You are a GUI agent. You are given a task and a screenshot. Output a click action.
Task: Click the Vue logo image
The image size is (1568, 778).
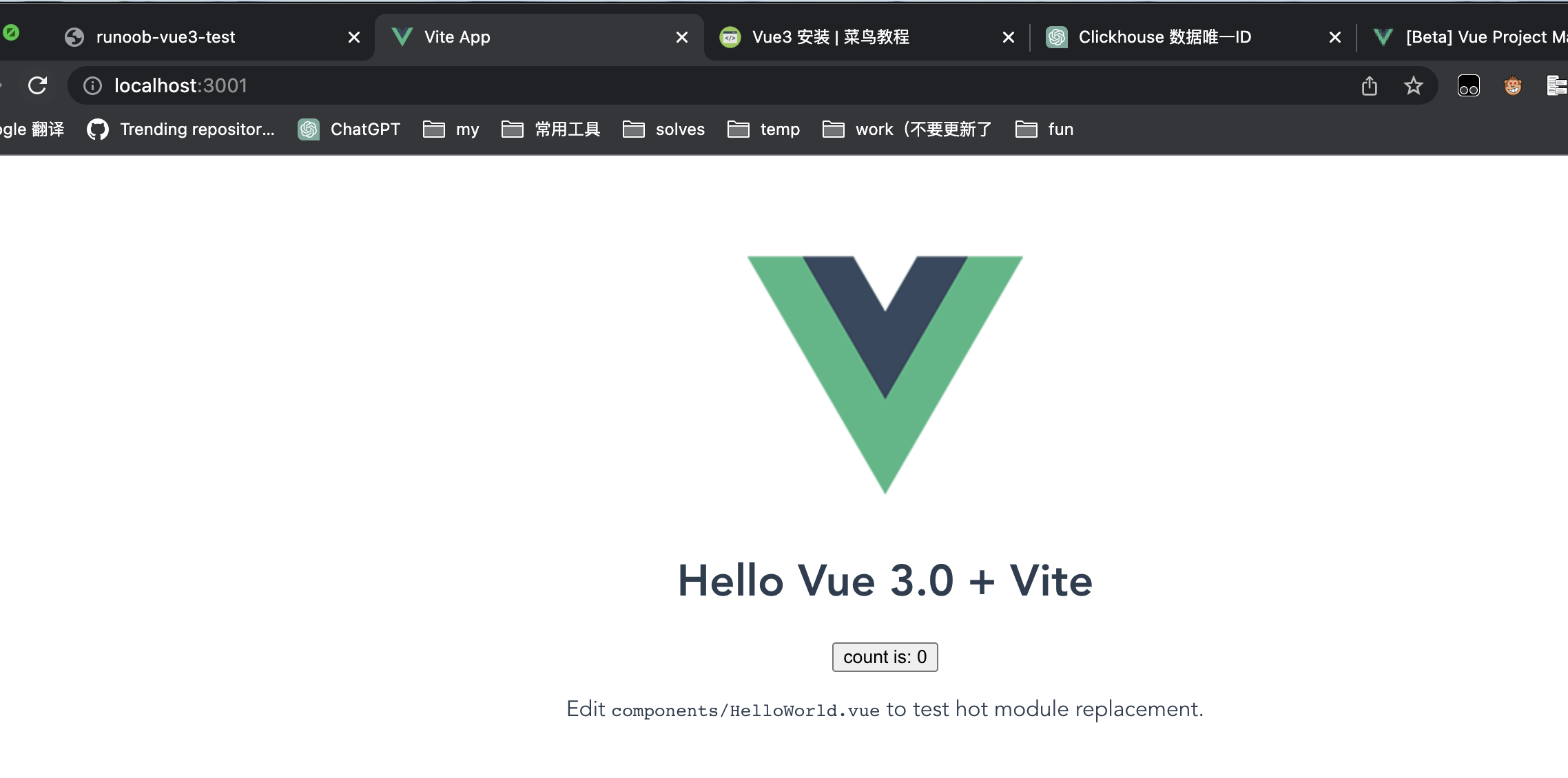pyautogui.click(x=885, y=375)
